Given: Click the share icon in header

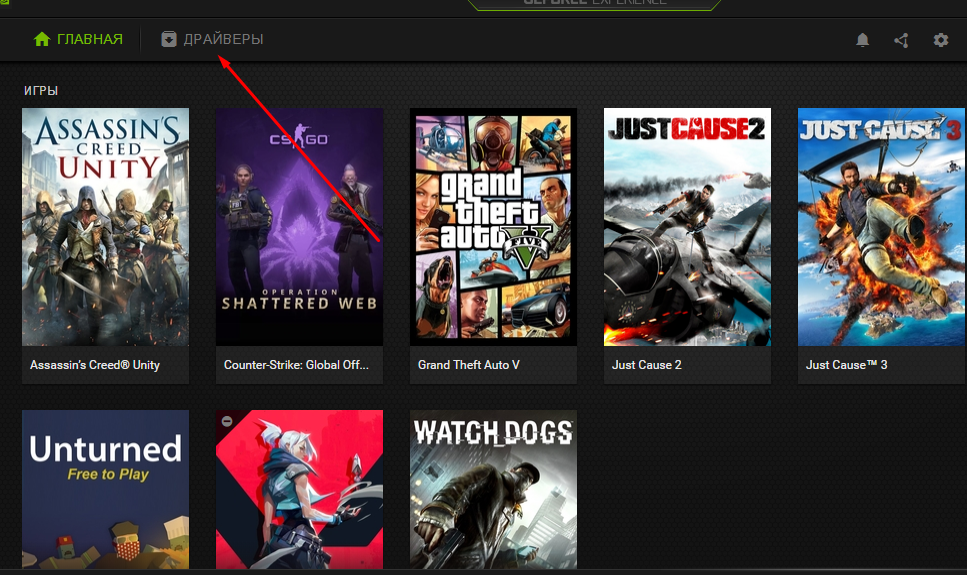Looking at the screenshot, I should (x=901, y=40).
